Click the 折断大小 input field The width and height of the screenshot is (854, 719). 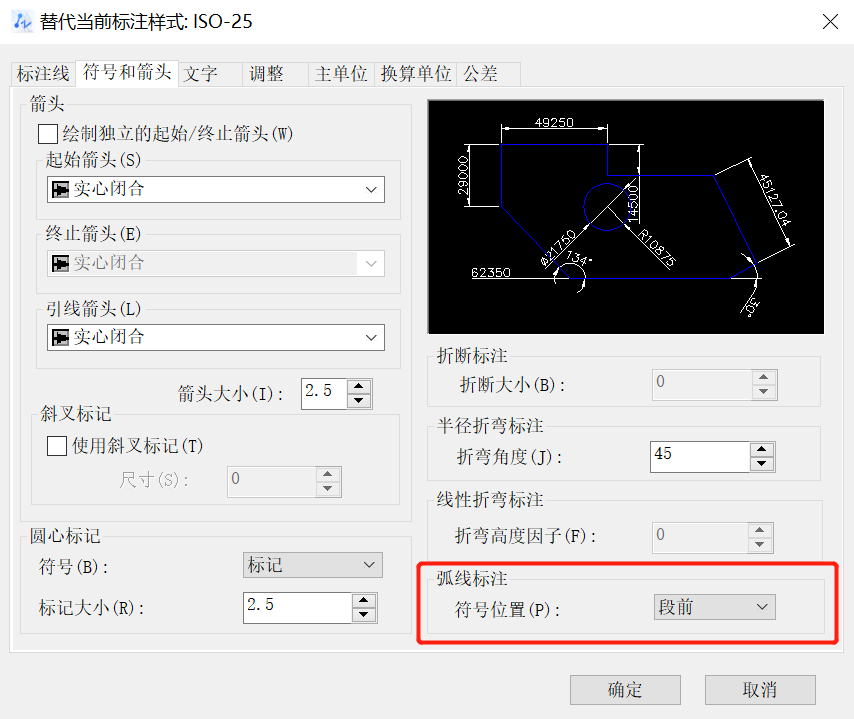click(702, 385)
